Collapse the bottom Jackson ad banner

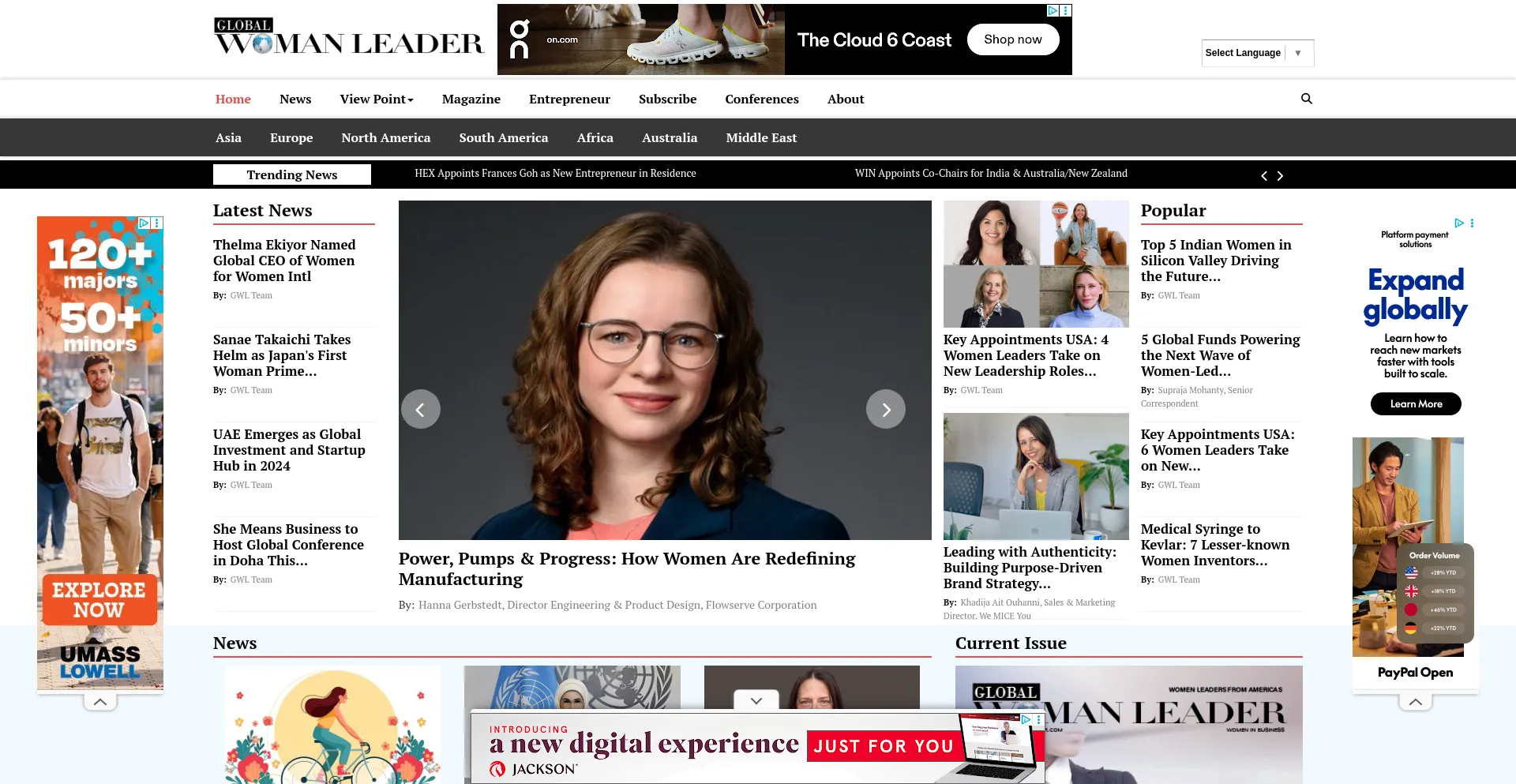tap(756, 700)
